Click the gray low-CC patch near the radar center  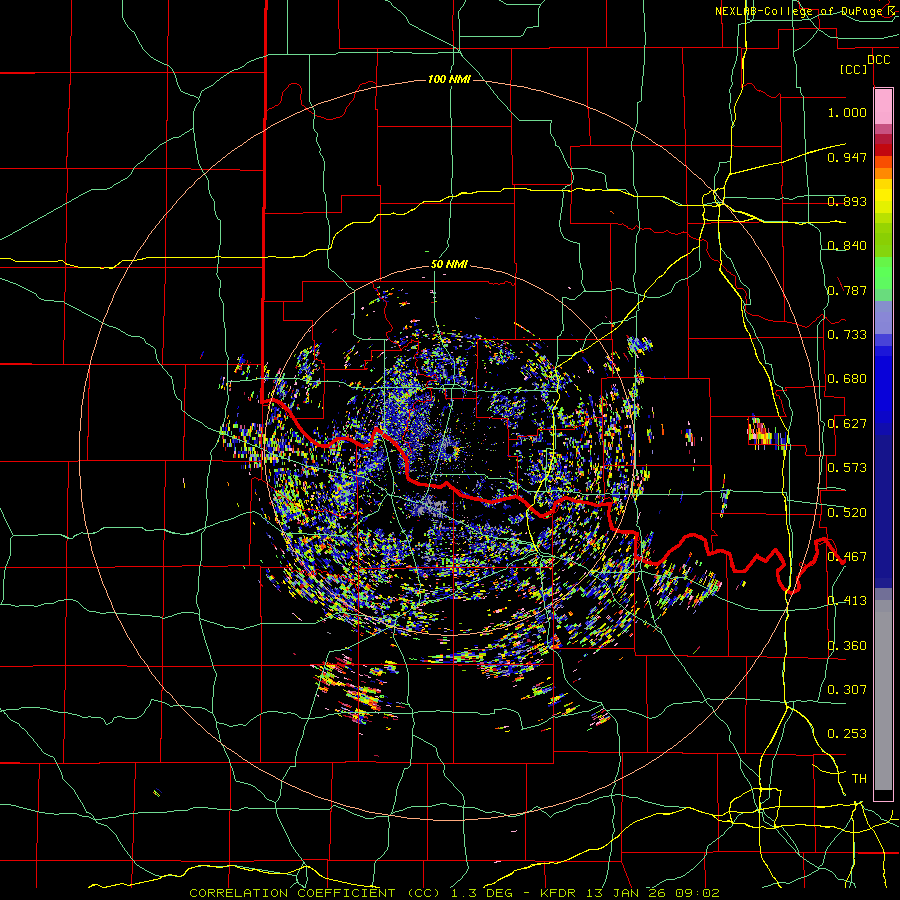coord(429,506)
